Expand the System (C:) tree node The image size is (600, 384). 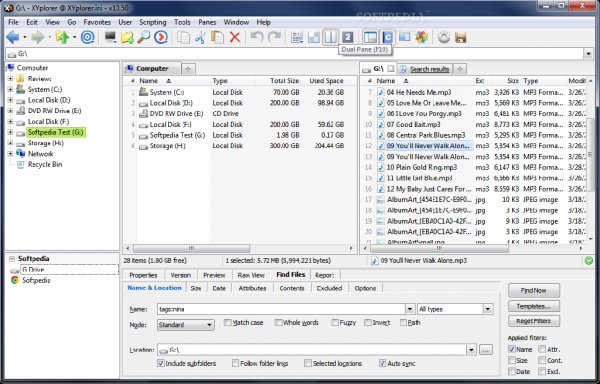10,89
